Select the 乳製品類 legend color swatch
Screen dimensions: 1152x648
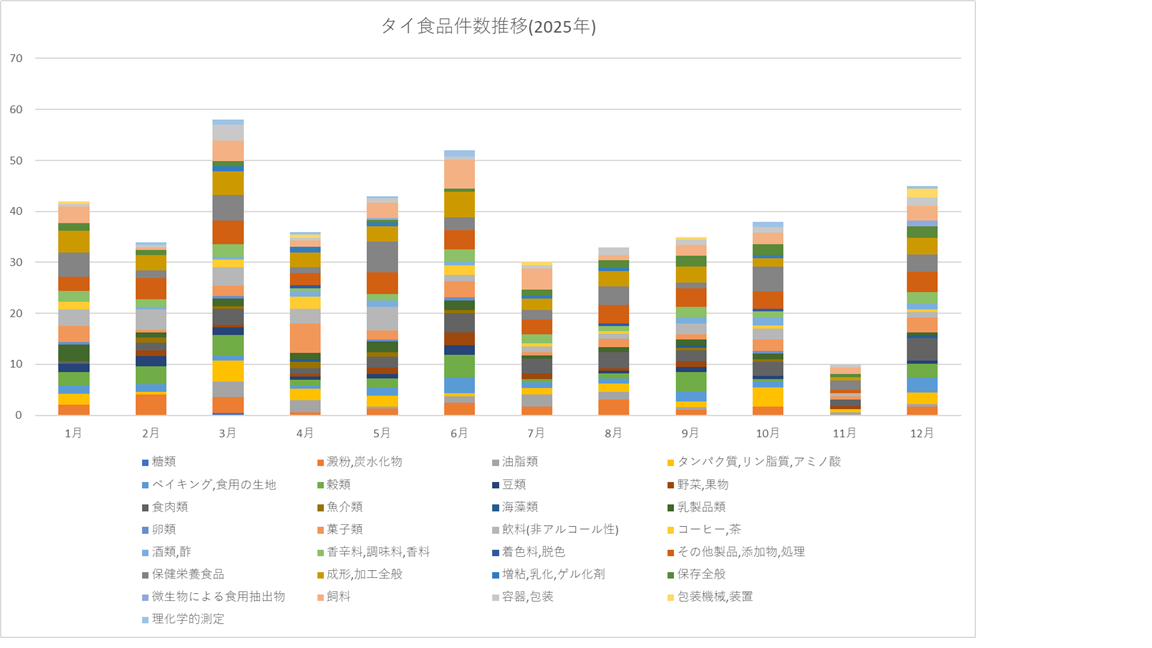tap(669, 507)
